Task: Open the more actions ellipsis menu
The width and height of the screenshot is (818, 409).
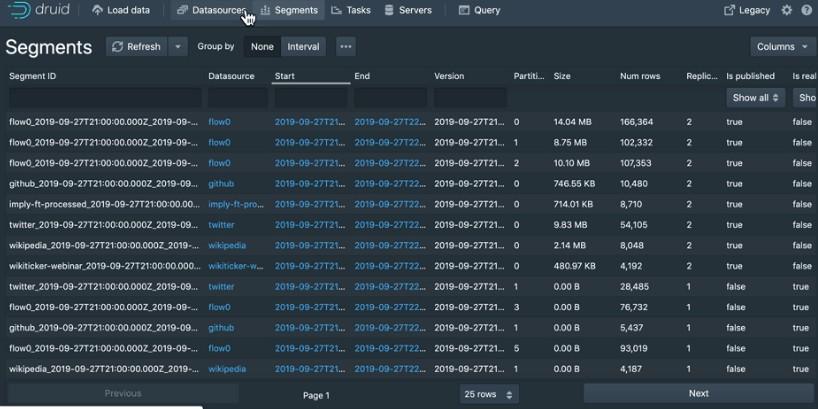Action: (x=346, y=46)
